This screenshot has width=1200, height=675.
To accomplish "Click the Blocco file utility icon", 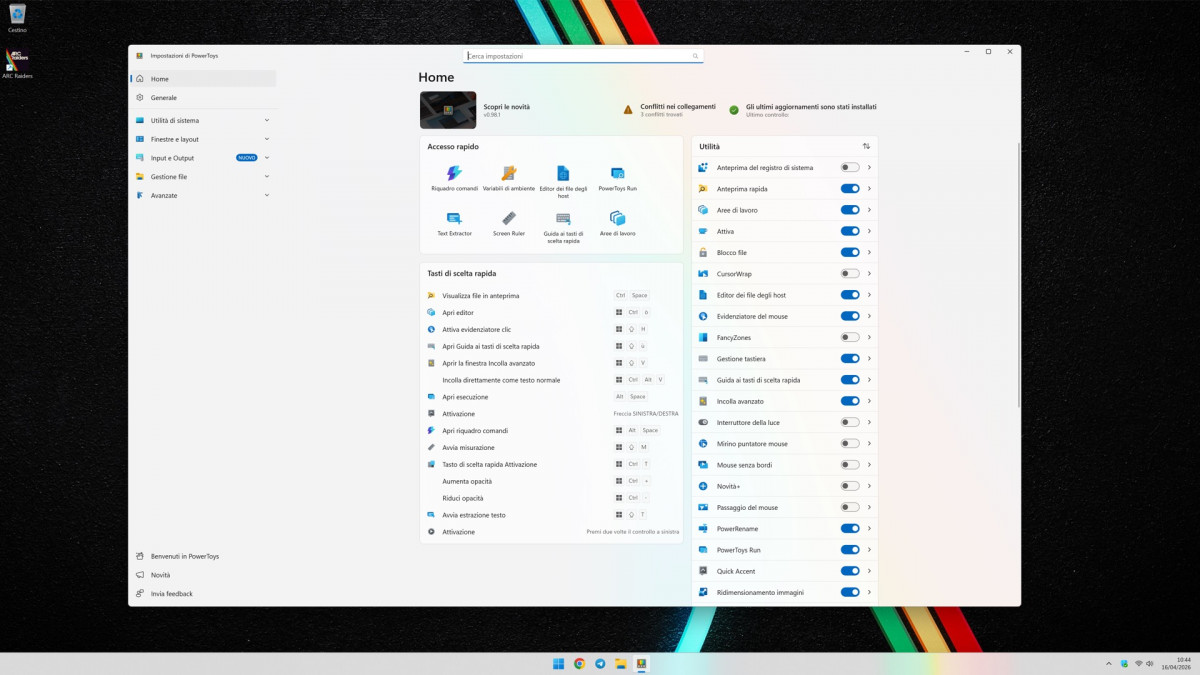I will [704, 252].
